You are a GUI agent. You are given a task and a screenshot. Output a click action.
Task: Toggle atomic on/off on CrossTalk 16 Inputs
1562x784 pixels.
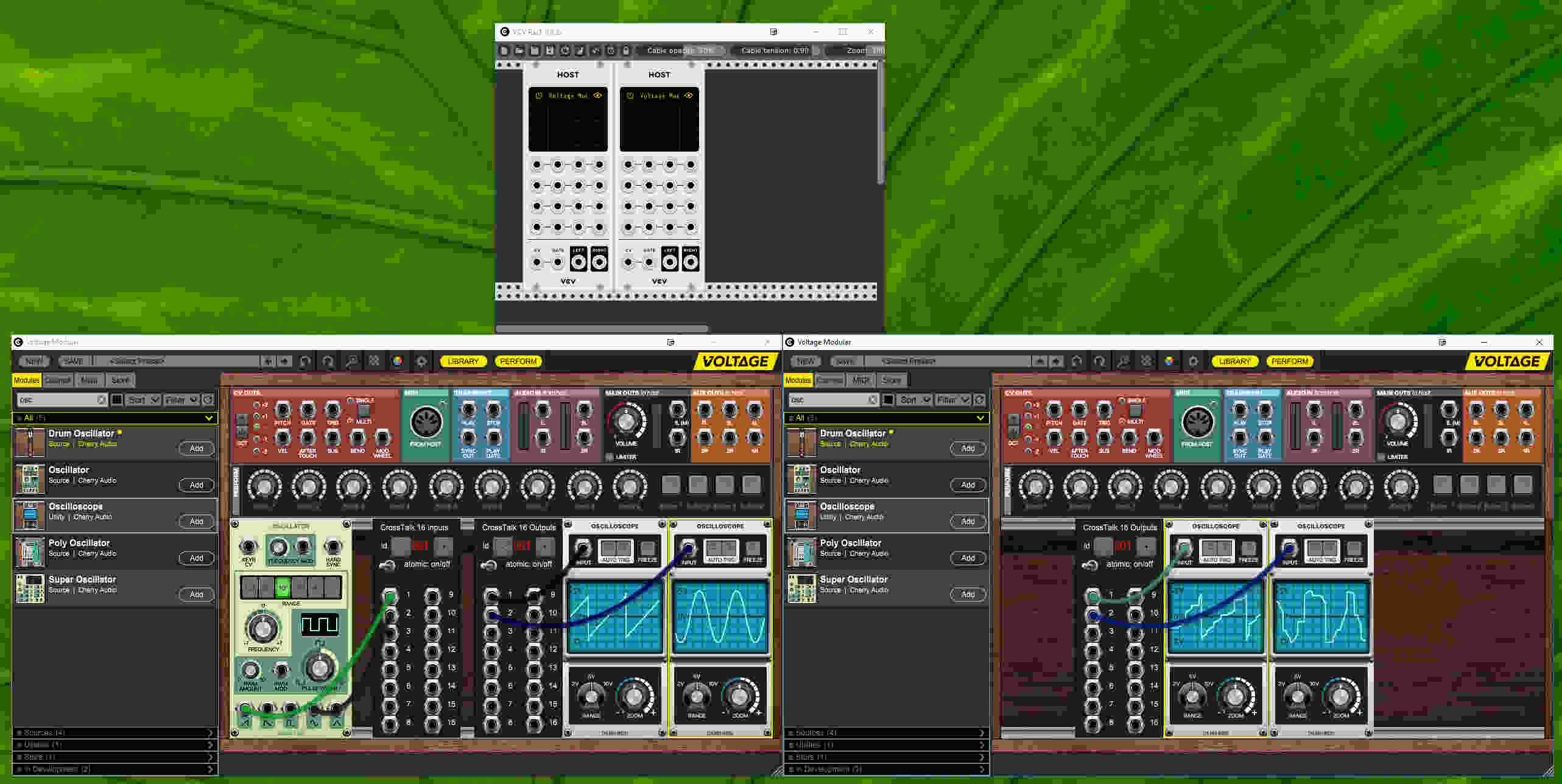coord(387,565)
